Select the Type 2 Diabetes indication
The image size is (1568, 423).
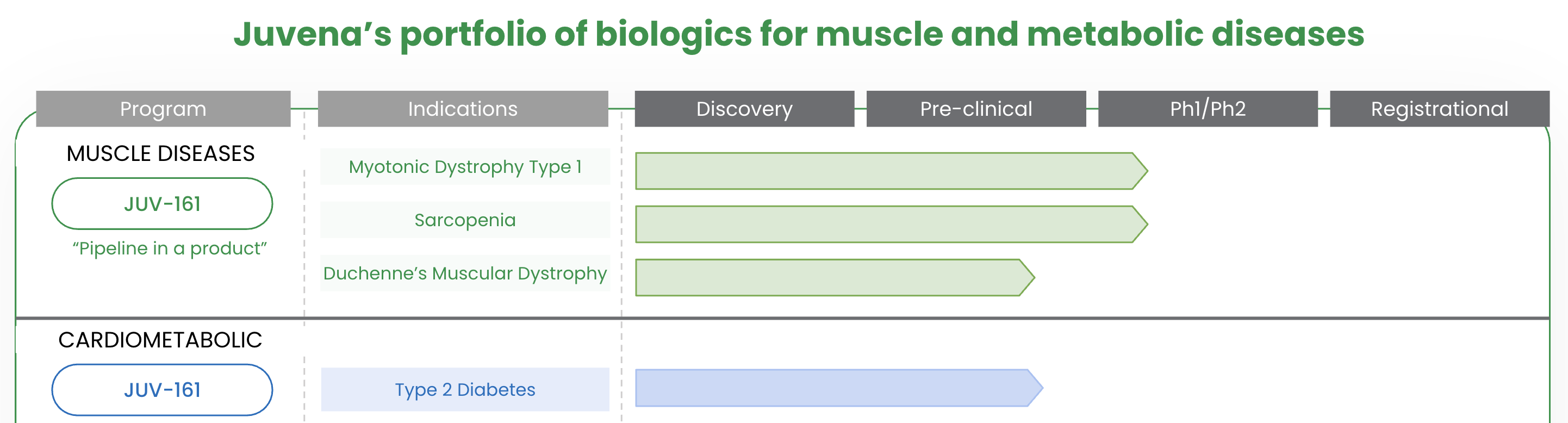pos(465,389)
